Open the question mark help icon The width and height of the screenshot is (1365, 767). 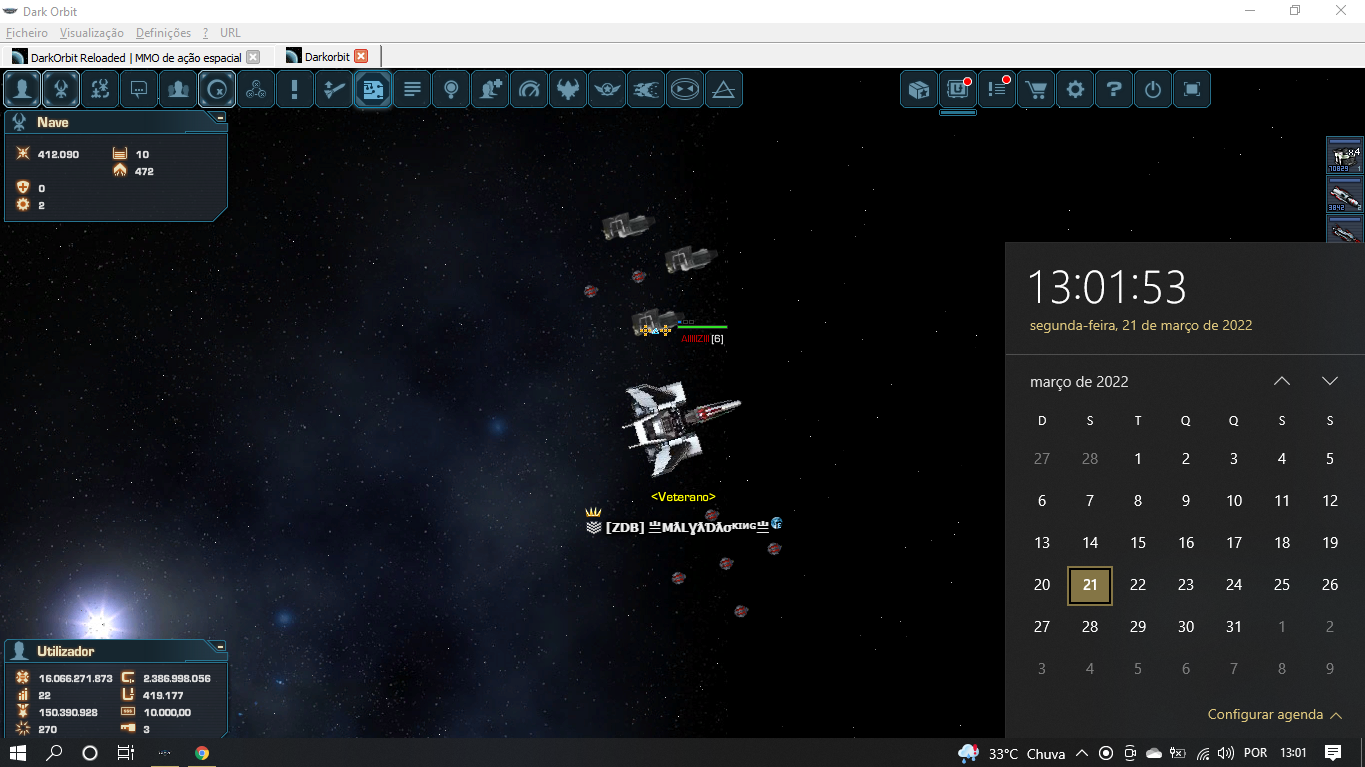[x=1114, y=89]
